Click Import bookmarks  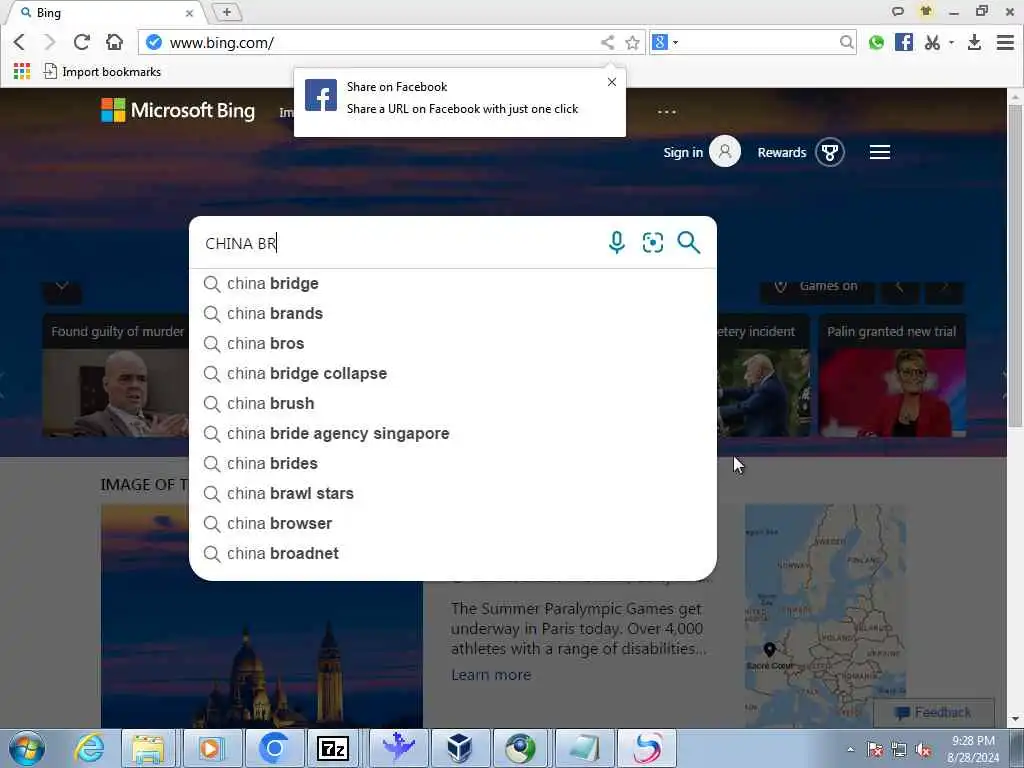pos(103,72)
